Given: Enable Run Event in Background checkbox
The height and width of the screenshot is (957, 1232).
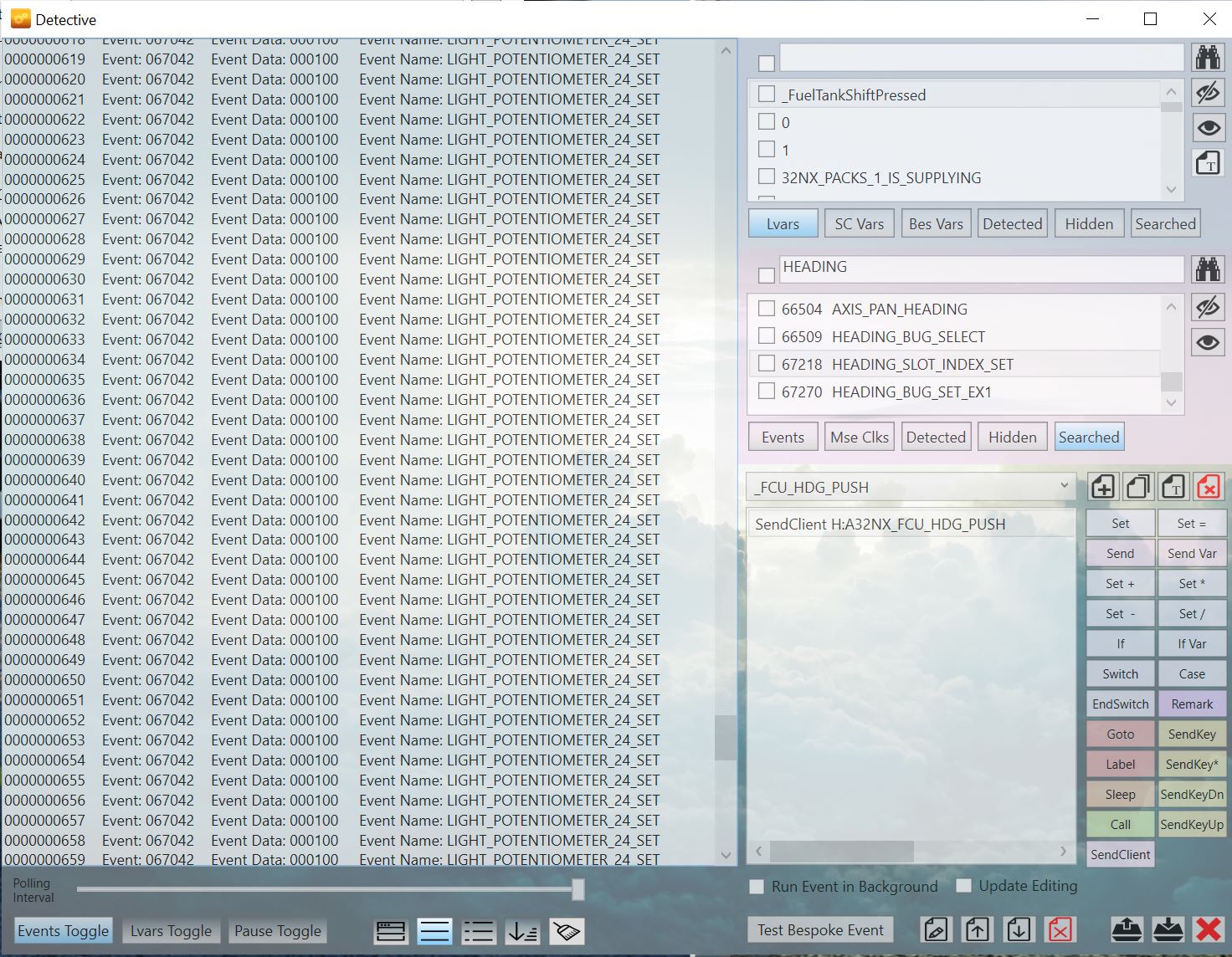Looking at the screenshot, I should coord(757,887).
